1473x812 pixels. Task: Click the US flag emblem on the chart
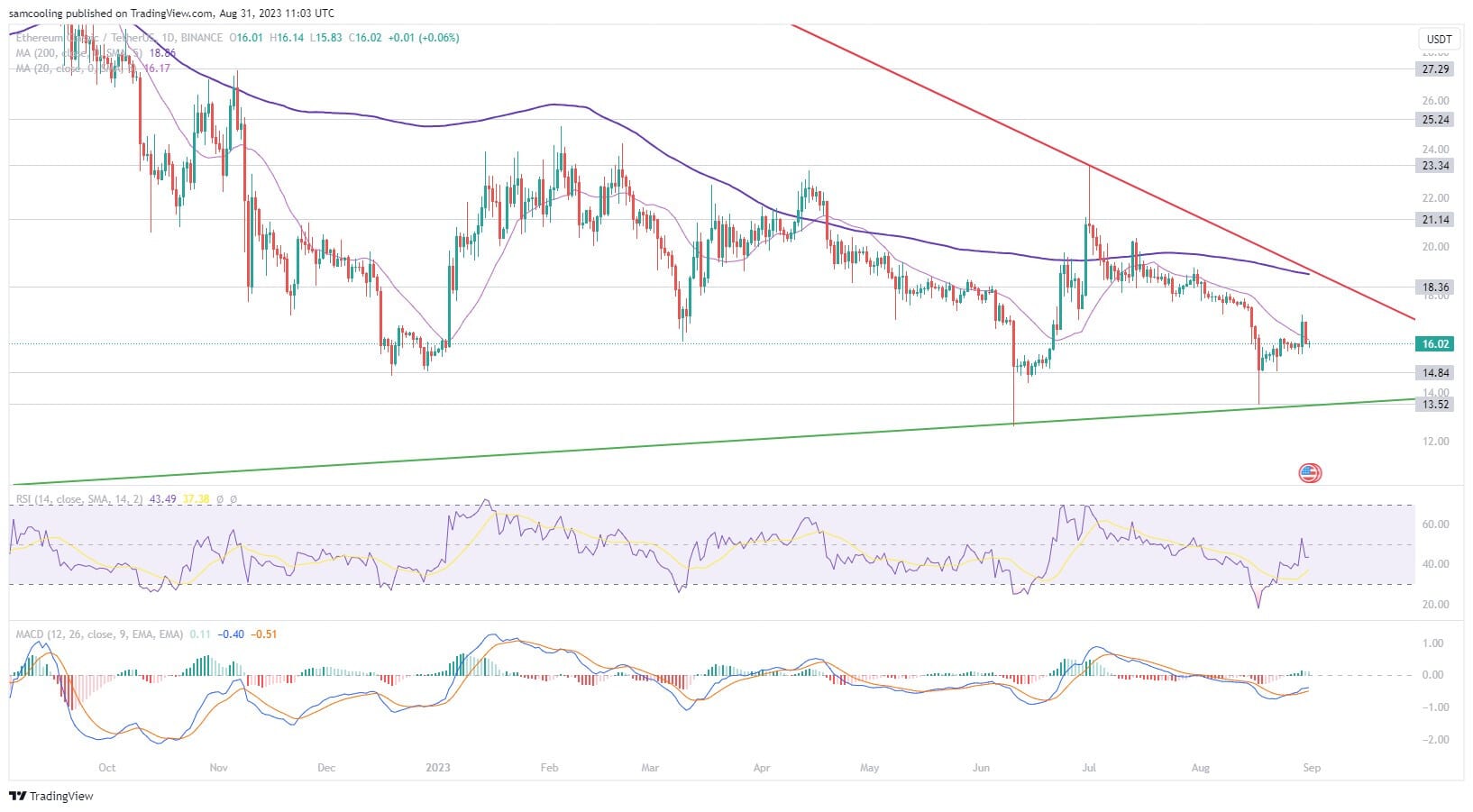point(1309,471)
